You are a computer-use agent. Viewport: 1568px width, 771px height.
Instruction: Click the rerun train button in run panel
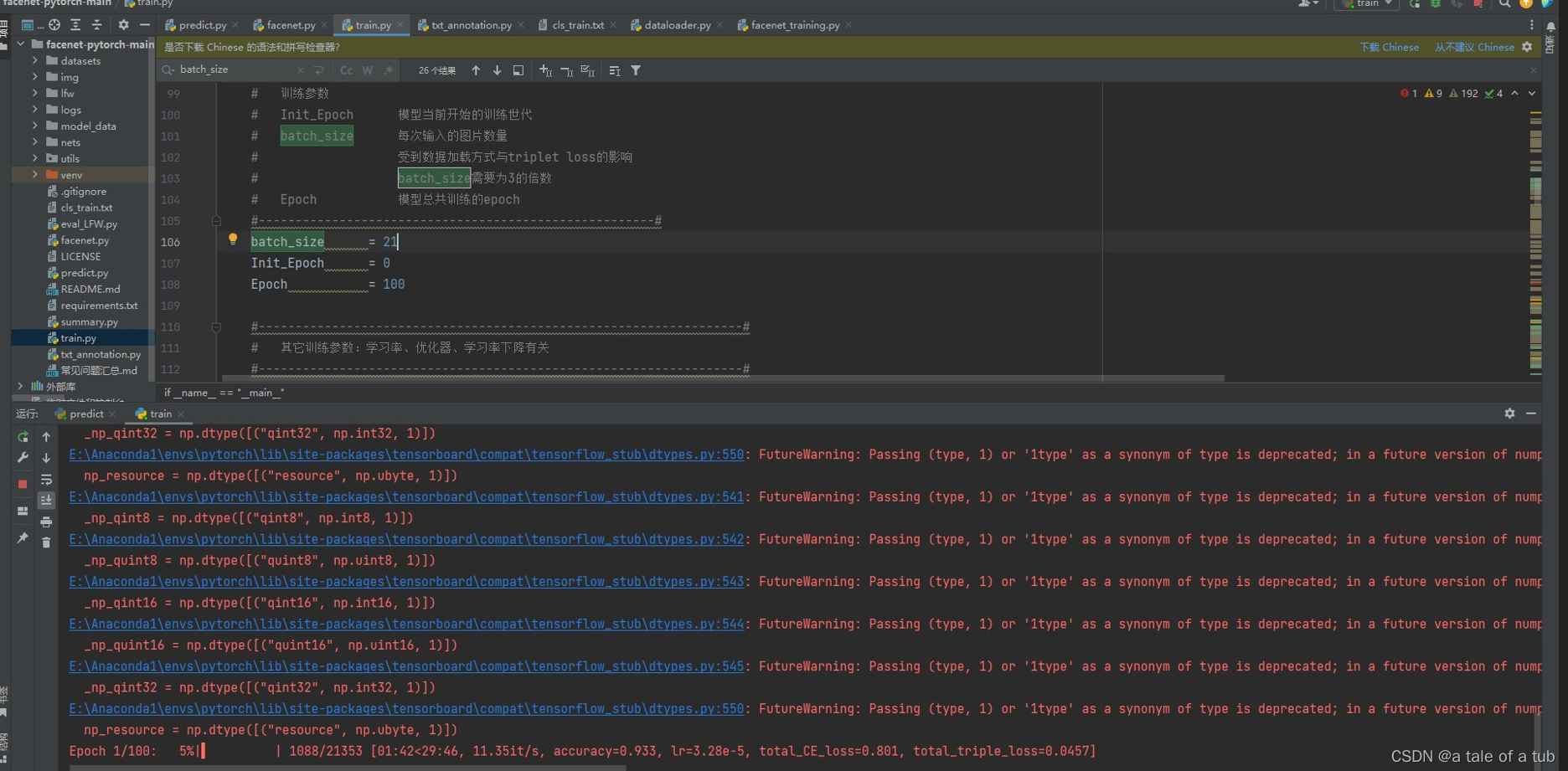click(x=23, y=437)
